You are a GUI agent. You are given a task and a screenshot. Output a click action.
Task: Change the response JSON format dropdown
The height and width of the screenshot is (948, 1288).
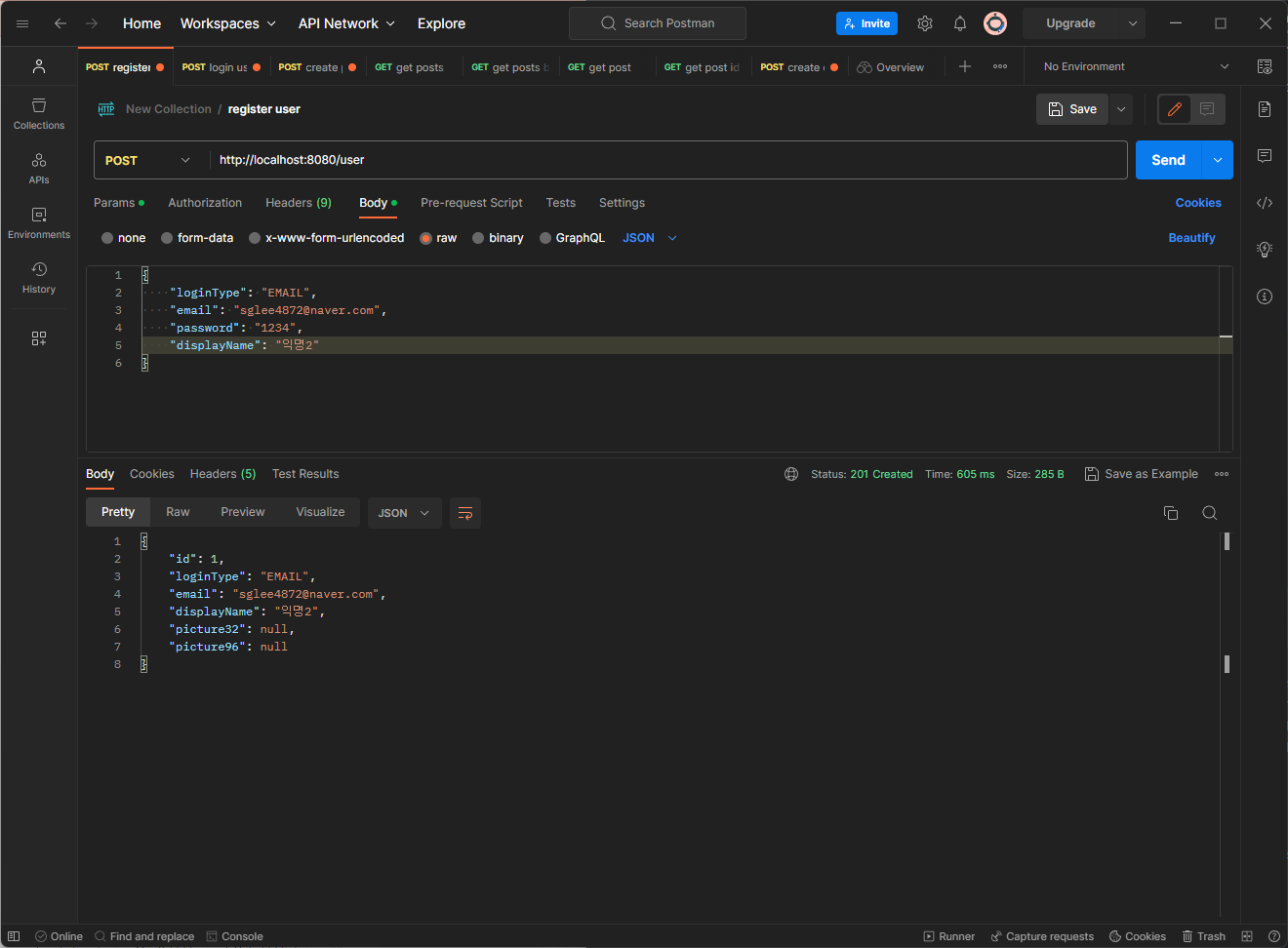(x=404, y=513)
